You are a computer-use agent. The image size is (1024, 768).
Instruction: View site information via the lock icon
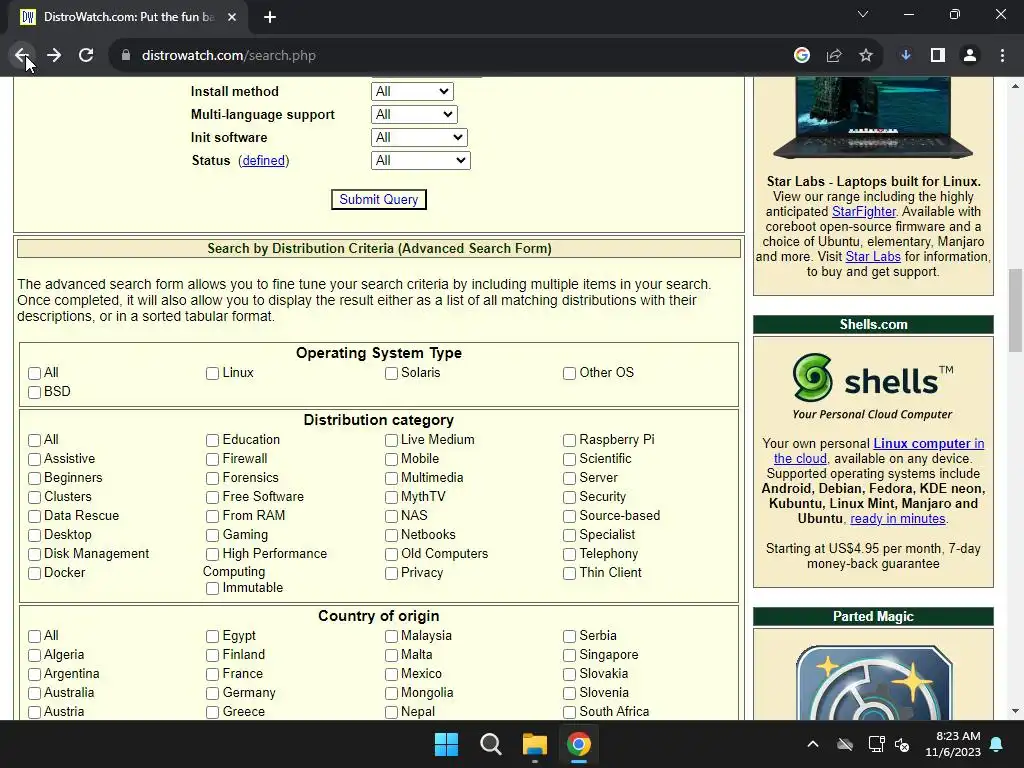(x=126, y=56)
